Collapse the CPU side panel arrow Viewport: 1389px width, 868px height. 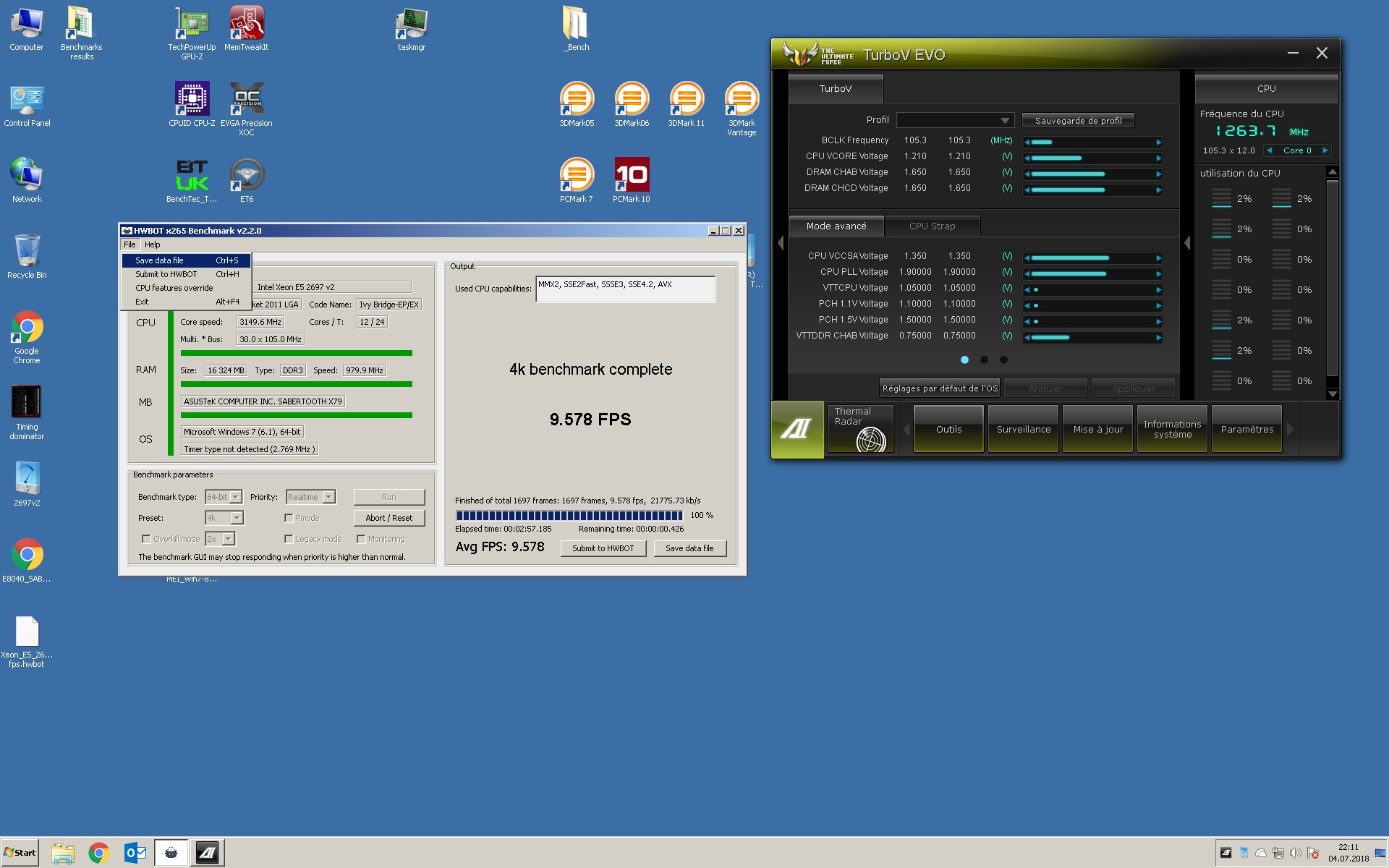[x=1187, y=244]
